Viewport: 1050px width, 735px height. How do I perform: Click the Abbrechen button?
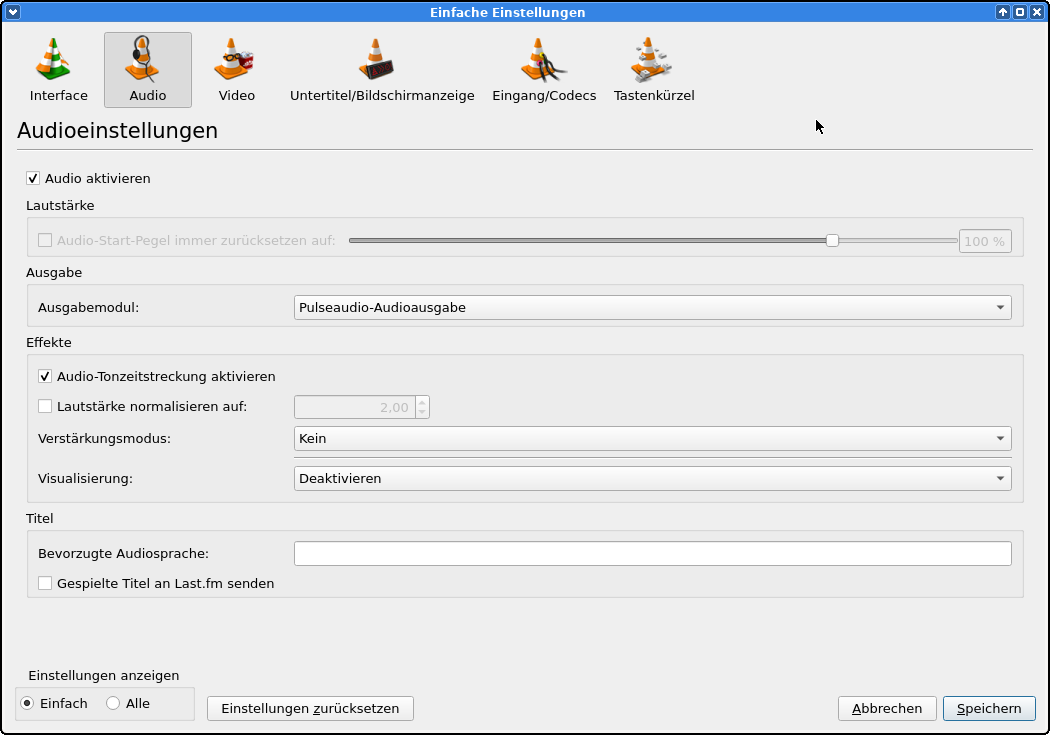(x=887, y=709)
